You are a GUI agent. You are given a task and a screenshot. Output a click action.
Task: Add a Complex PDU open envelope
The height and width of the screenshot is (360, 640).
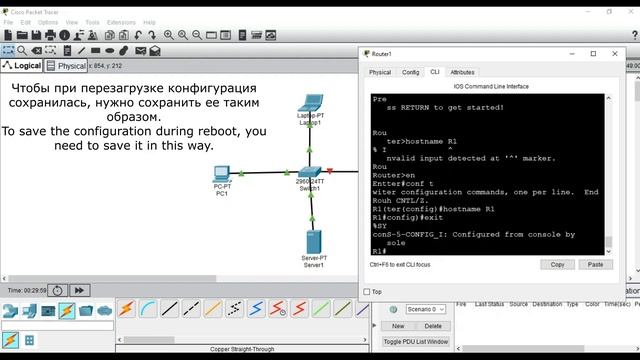pyautogui.click(x=155, y=51)
